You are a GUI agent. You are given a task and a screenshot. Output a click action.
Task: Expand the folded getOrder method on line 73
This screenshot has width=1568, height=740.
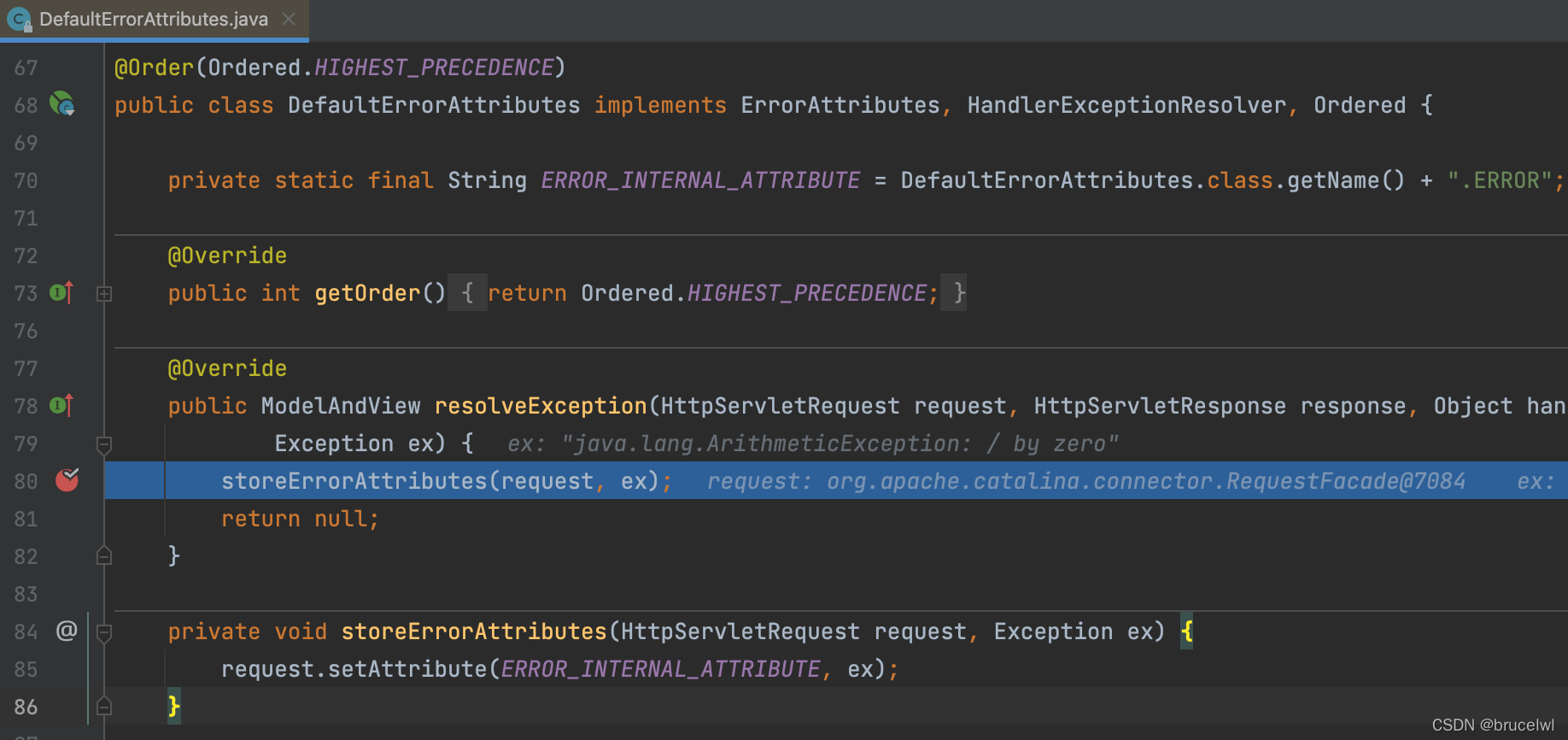click(104, 294)
